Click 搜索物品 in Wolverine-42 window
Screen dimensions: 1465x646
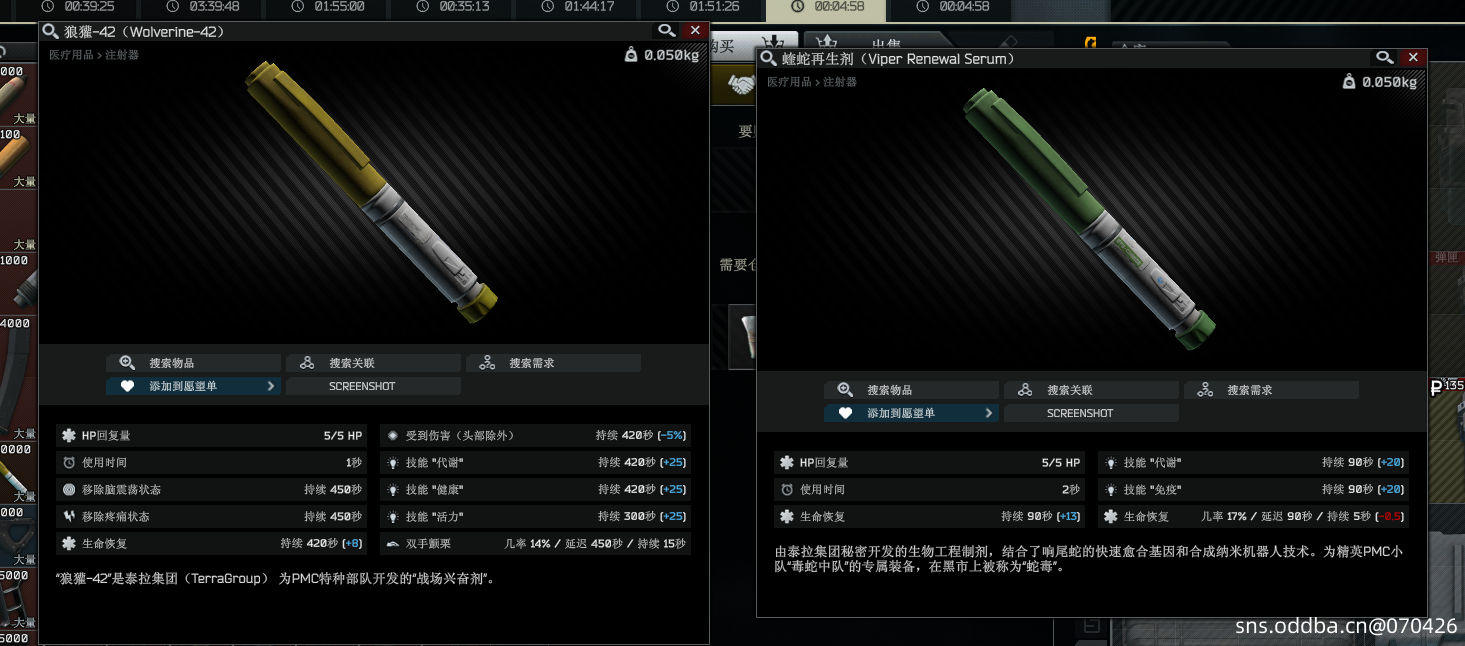(194, 363)
